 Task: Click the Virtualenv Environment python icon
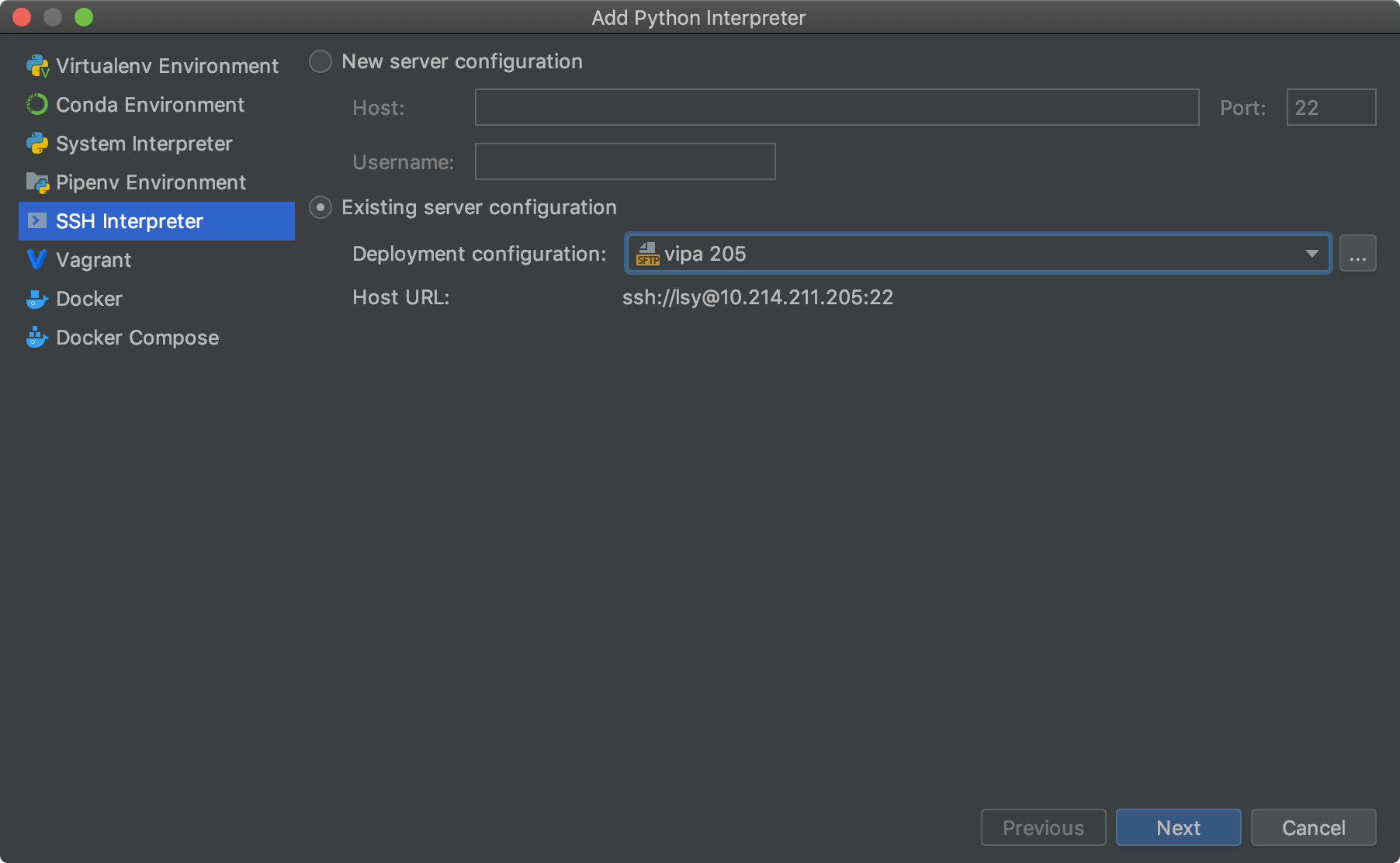point(37,66)
